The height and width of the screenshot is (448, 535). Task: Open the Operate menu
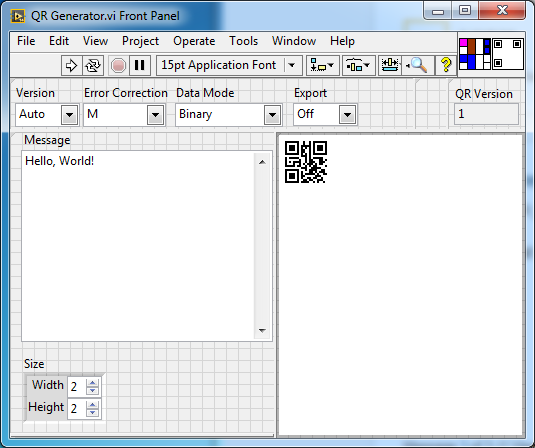pyautogui.click(x=194, y=41)
